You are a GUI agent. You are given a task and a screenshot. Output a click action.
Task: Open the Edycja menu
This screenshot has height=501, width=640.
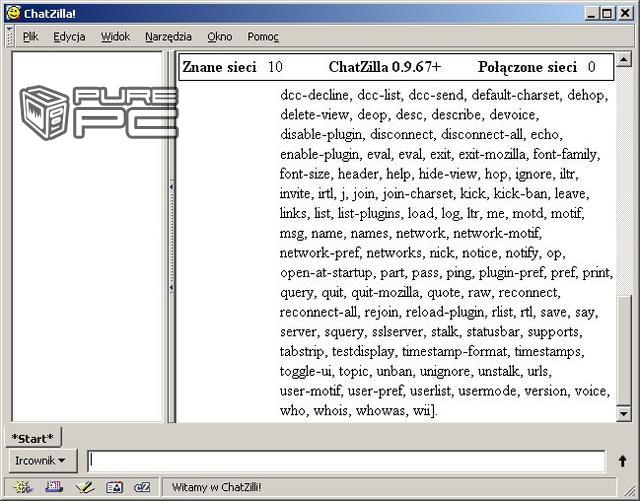69,36
